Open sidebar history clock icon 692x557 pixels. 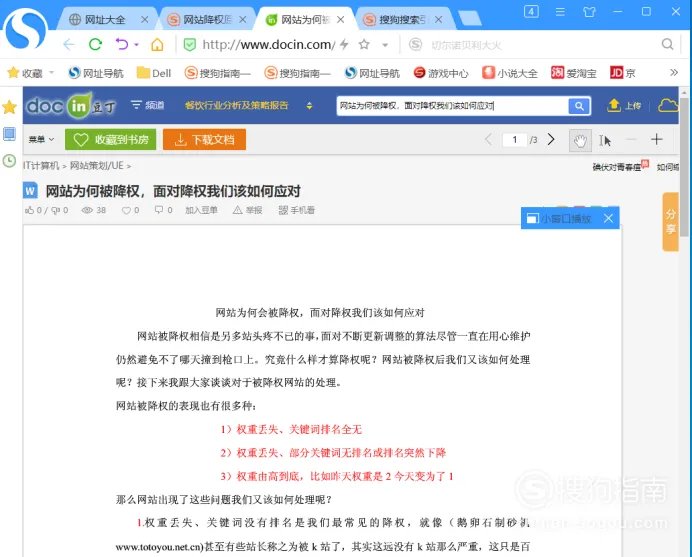coord(9,161)
